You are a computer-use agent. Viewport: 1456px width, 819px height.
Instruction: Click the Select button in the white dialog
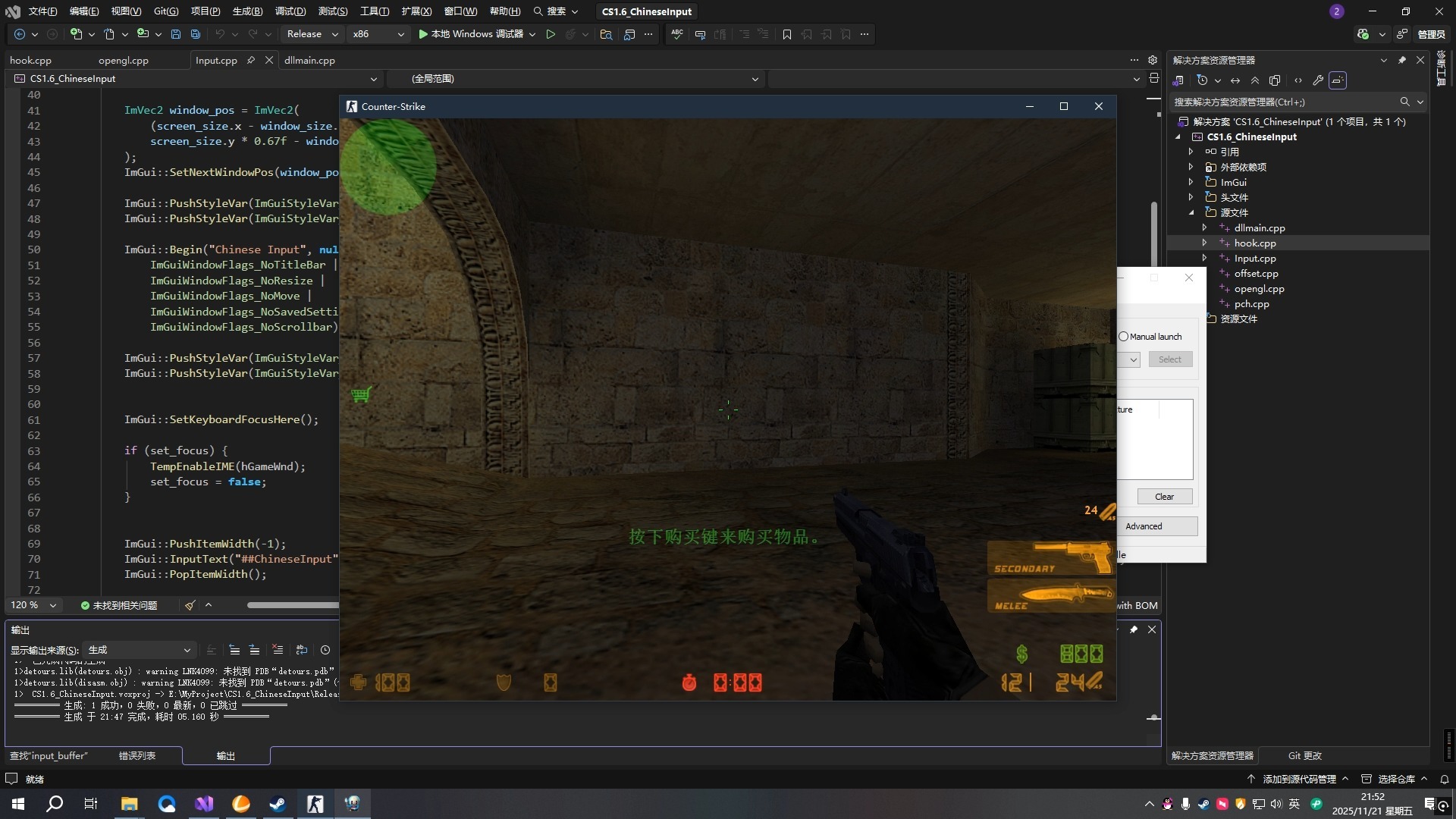[1170, 359]
